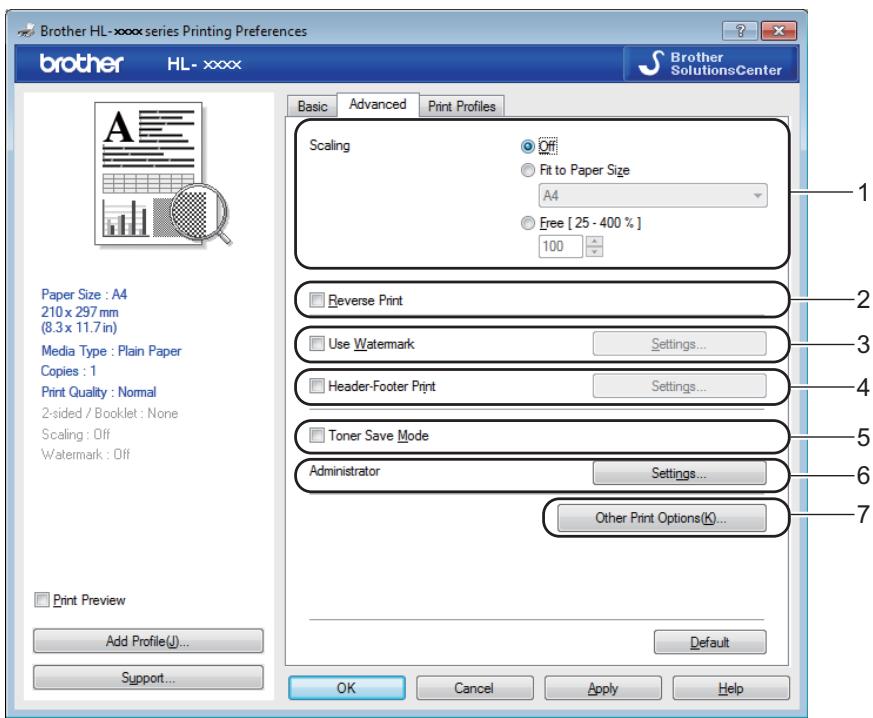
Task: Switch to the Basic tab
Action: pyautogui.click(x=312, y=106)
